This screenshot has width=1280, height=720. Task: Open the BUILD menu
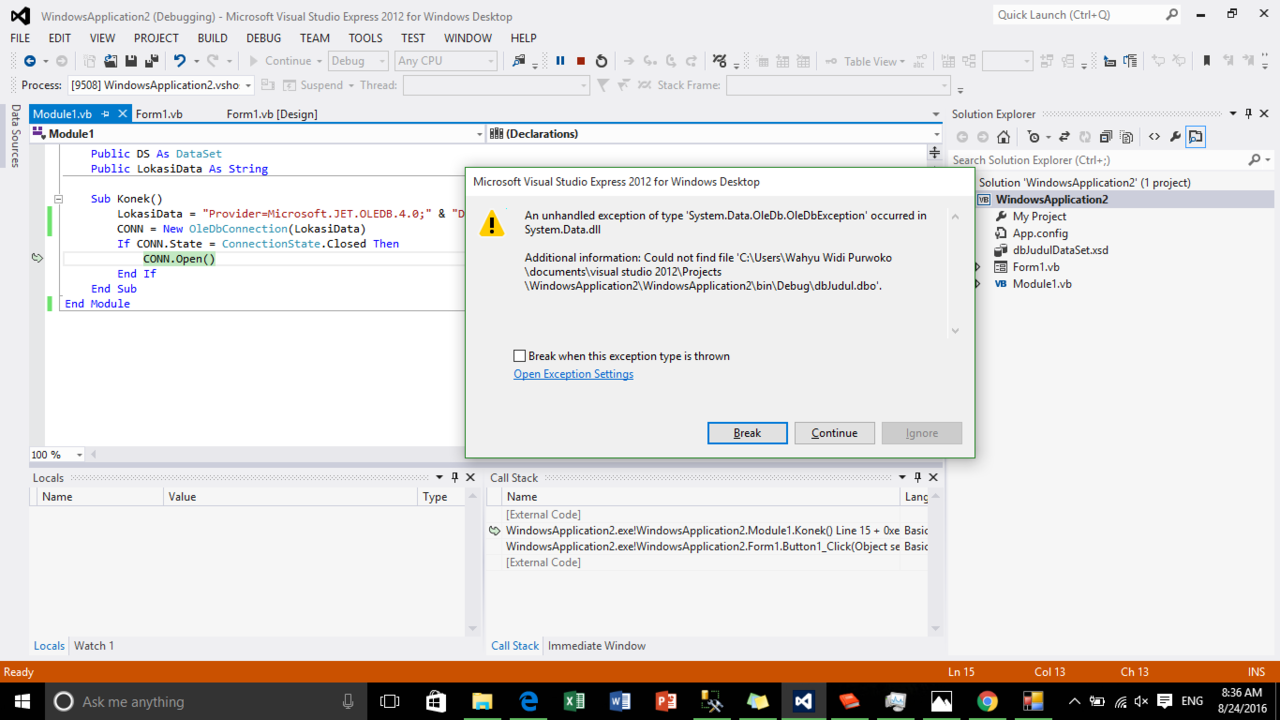point(212,38)
